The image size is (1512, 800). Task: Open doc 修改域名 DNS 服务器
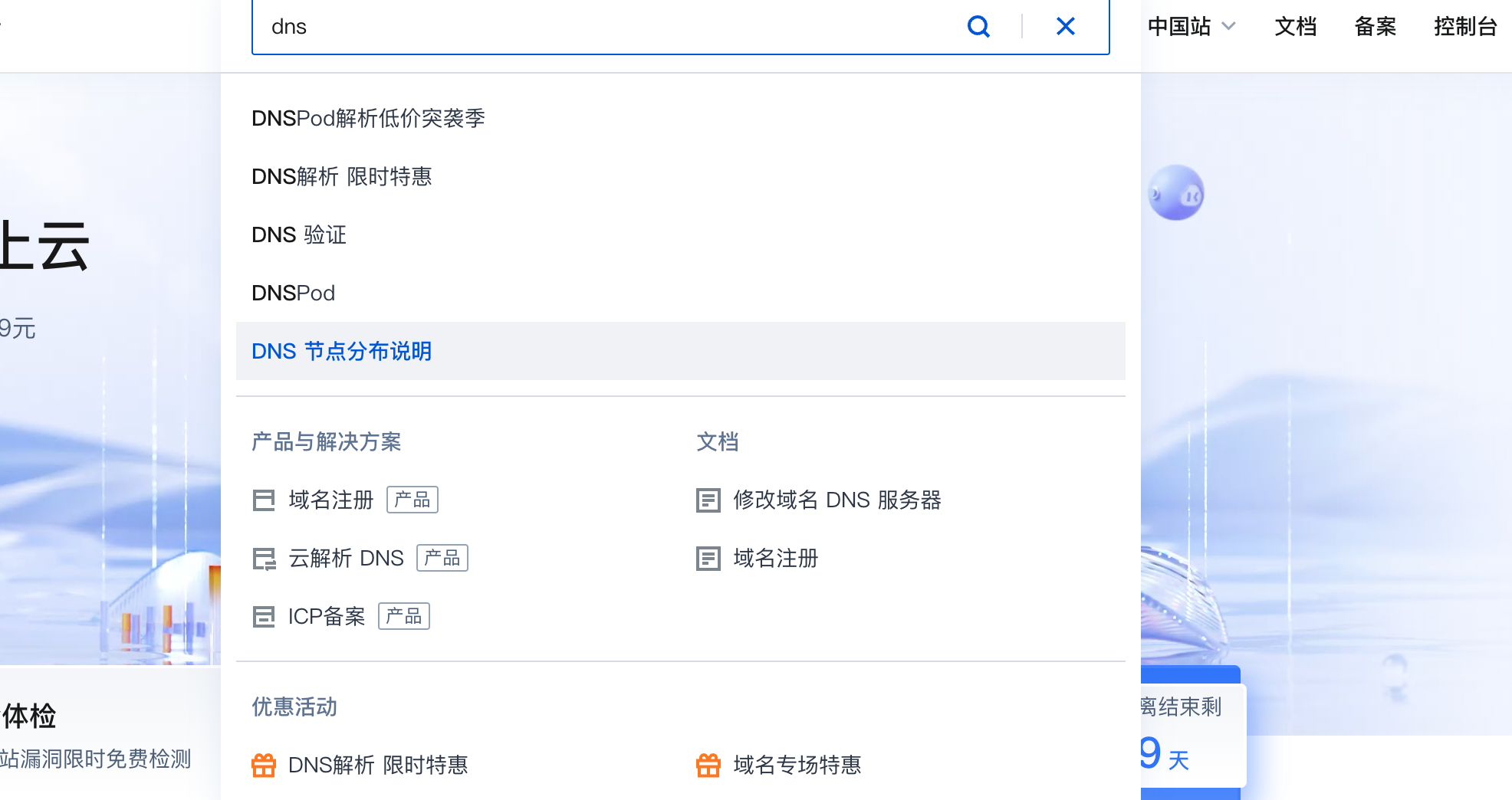837,500
